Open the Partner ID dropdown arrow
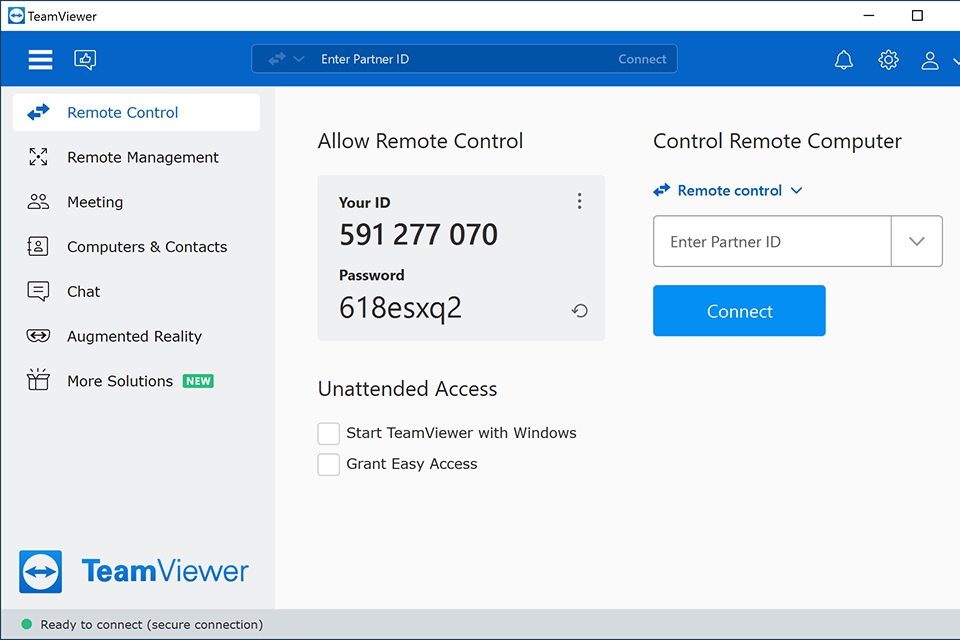Screen dimensions: 960x640 tap(917, 241)
